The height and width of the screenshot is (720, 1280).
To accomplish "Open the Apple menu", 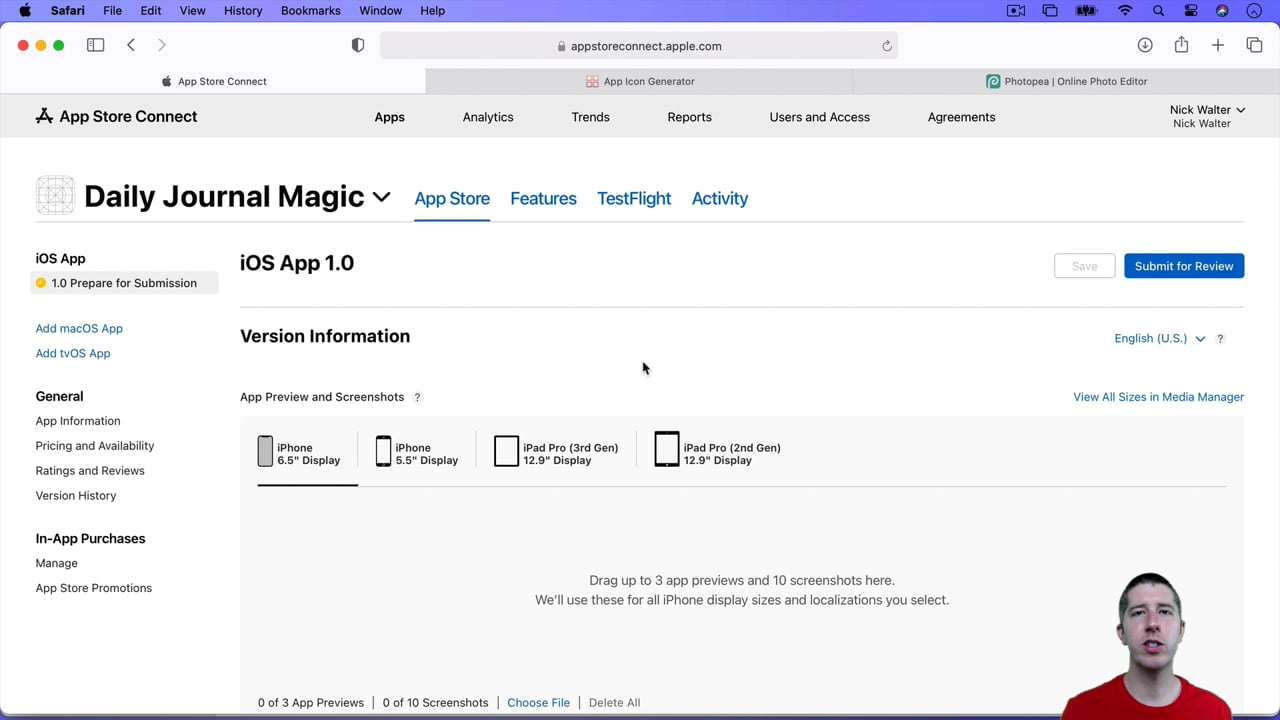I will (25, 10).
